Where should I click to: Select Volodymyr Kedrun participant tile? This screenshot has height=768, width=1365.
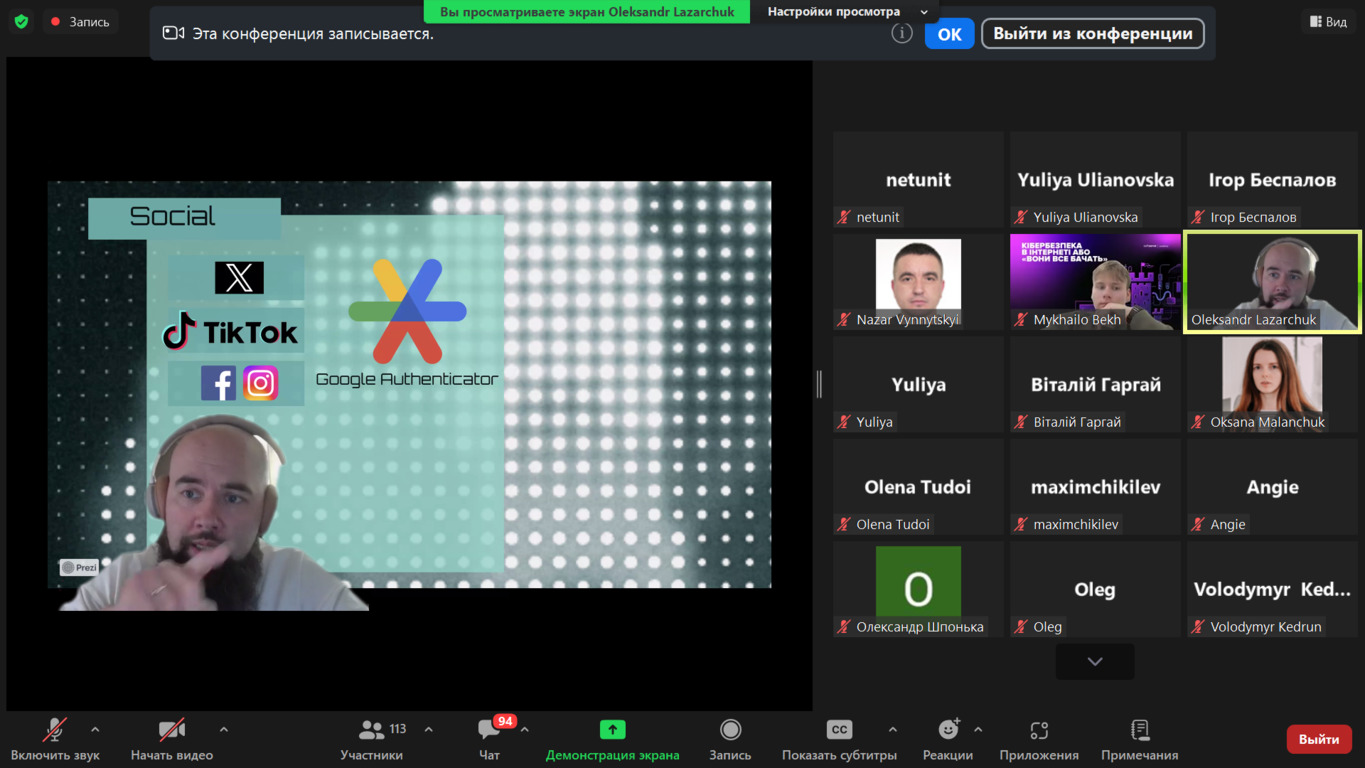1272,589
